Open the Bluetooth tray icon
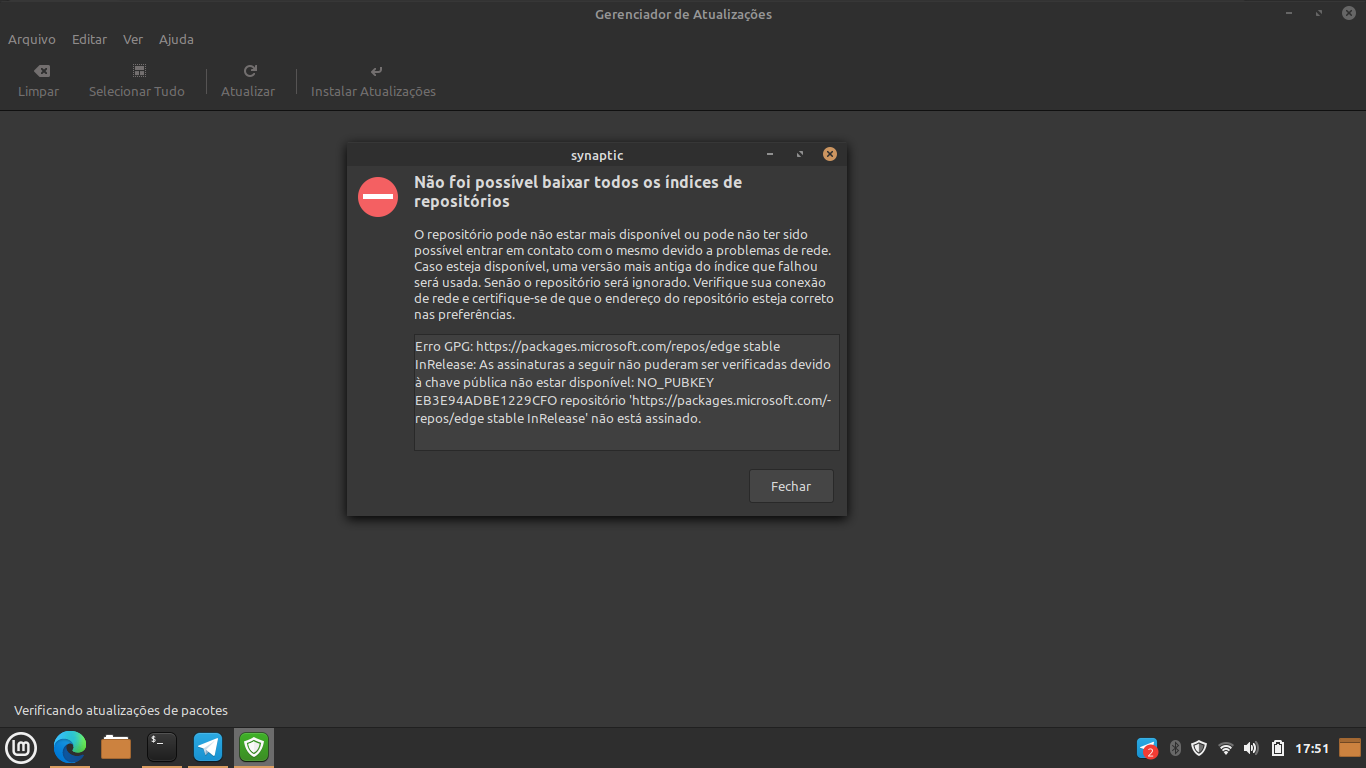 (1176, 748)
